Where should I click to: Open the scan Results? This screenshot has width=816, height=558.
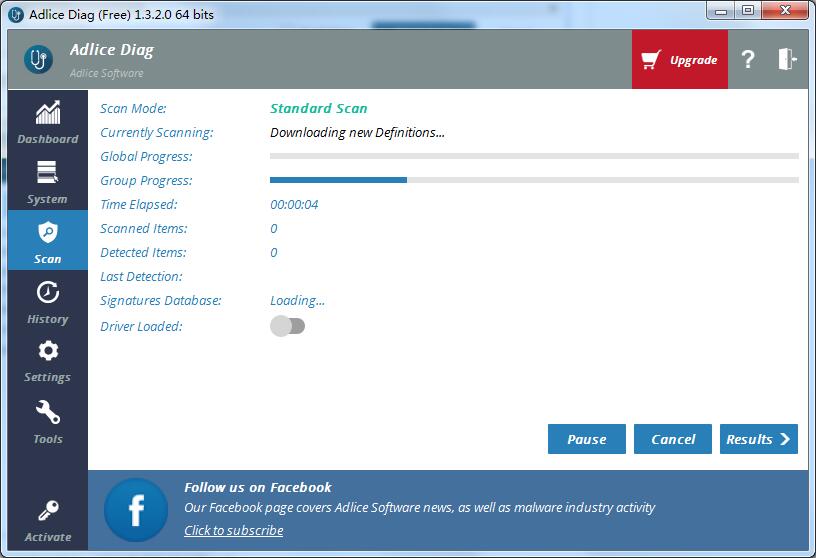click(x=758, y=439)
